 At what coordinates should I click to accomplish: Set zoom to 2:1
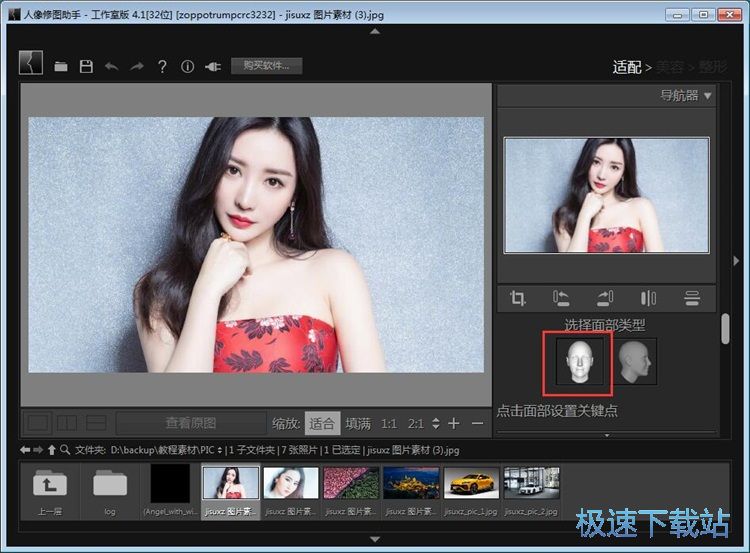[x=416, y=424]
